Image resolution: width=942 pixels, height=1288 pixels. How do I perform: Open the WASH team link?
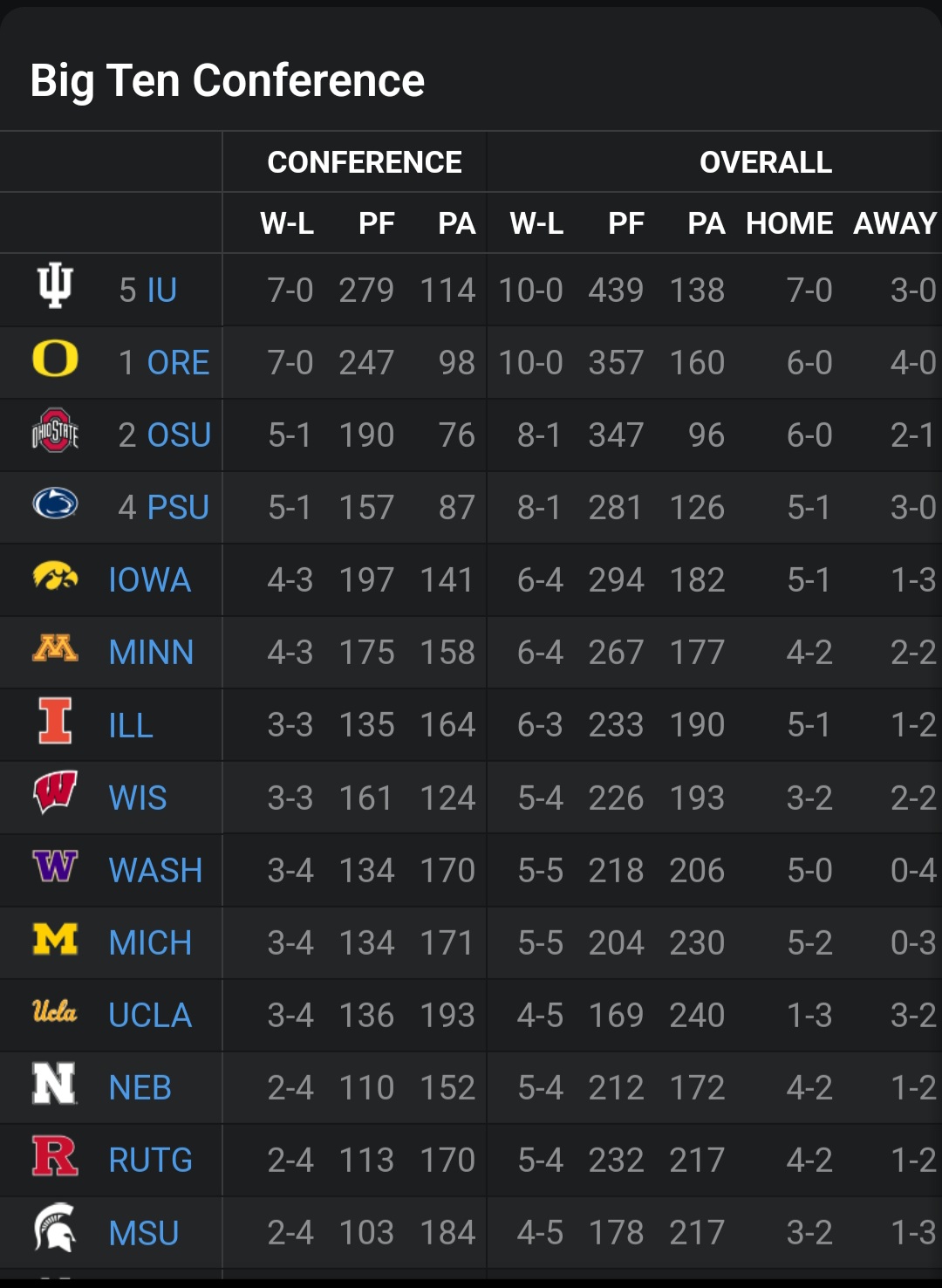155,871
